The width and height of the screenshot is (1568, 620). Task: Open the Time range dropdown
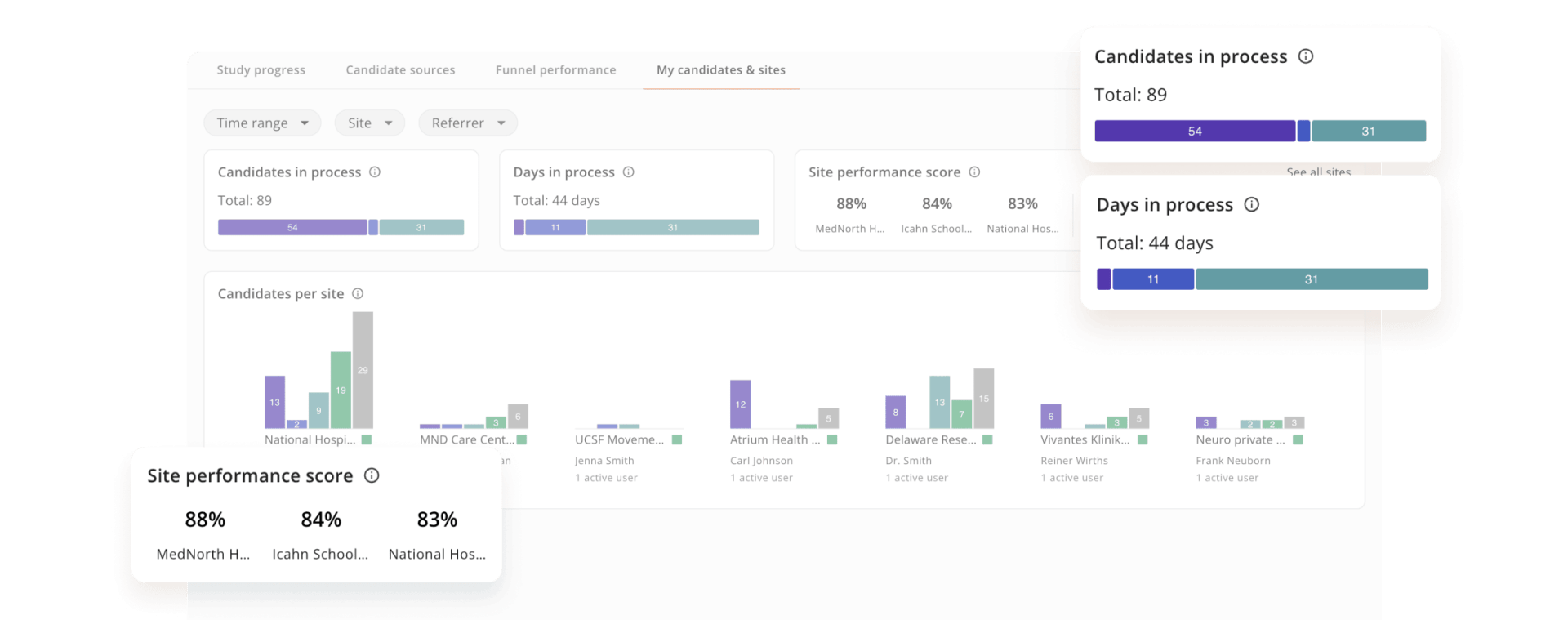262,123
